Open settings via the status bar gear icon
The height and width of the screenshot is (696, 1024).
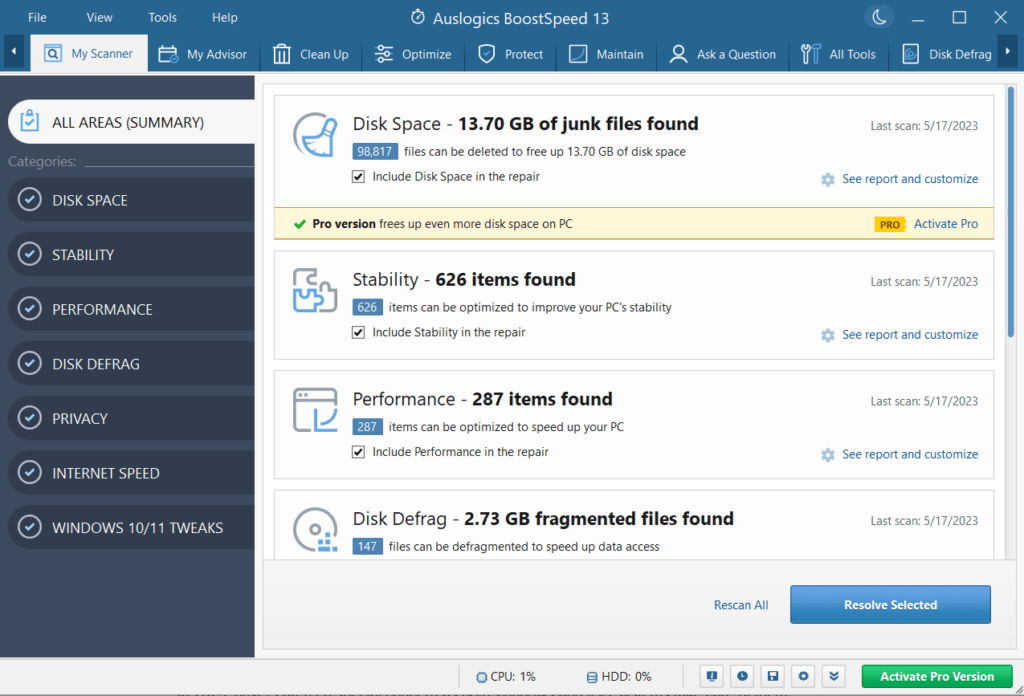point(803,676)
